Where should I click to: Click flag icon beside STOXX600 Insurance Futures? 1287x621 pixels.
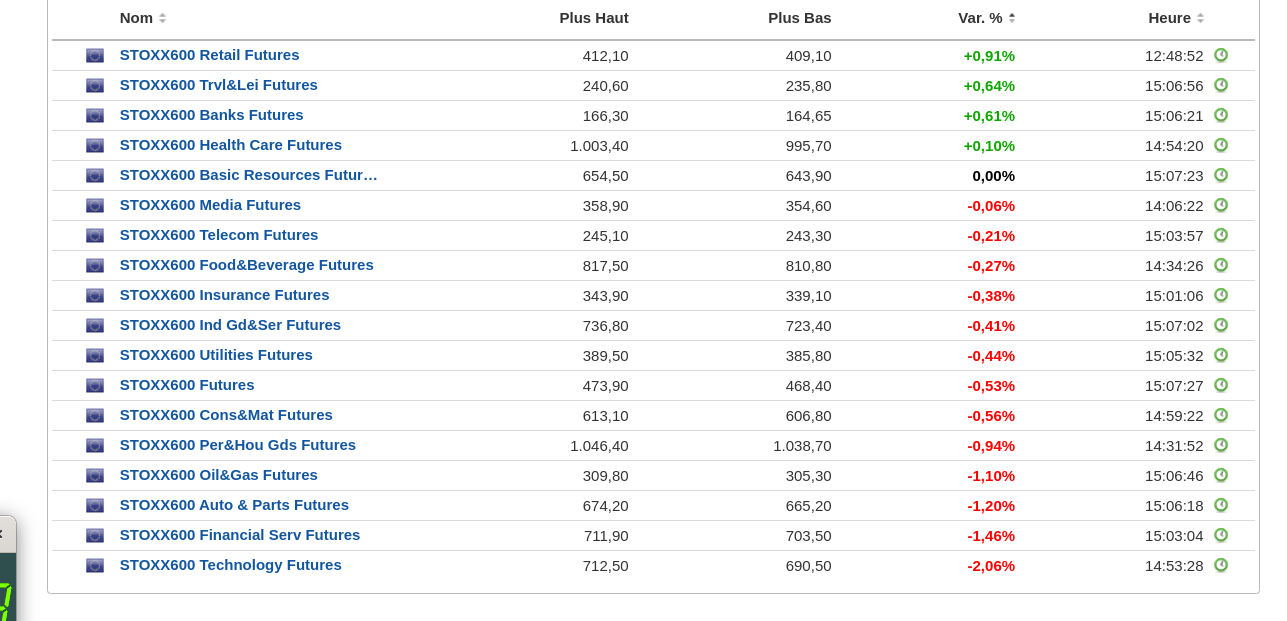(95, 296)
